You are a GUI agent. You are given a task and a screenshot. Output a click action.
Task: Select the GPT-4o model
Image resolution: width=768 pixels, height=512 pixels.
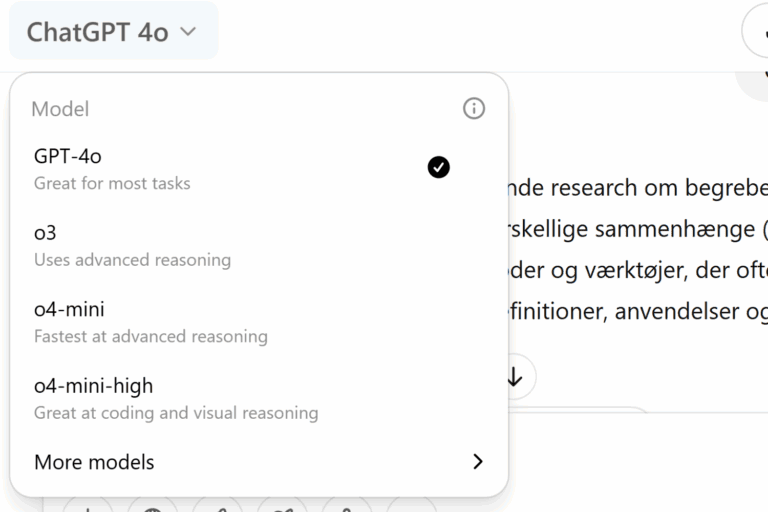259,169
